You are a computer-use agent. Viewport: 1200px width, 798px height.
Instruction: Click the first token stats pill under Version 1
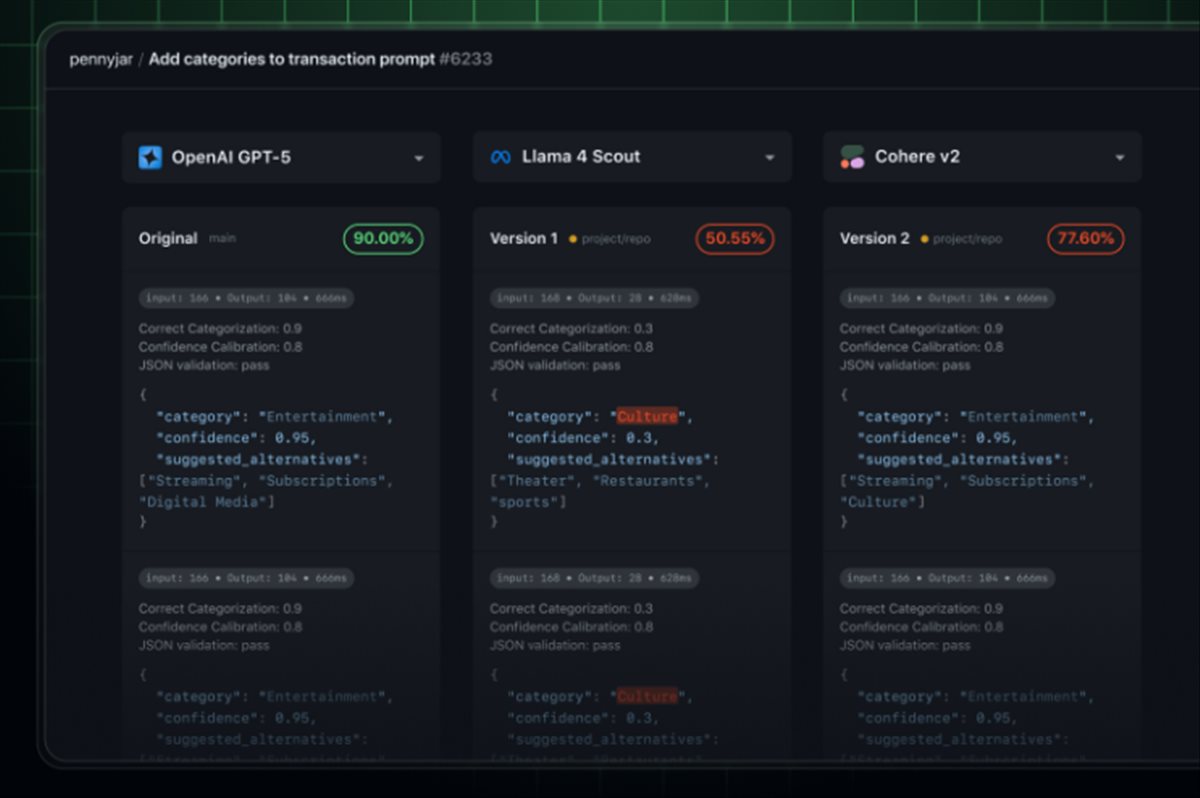coord(594,298)
